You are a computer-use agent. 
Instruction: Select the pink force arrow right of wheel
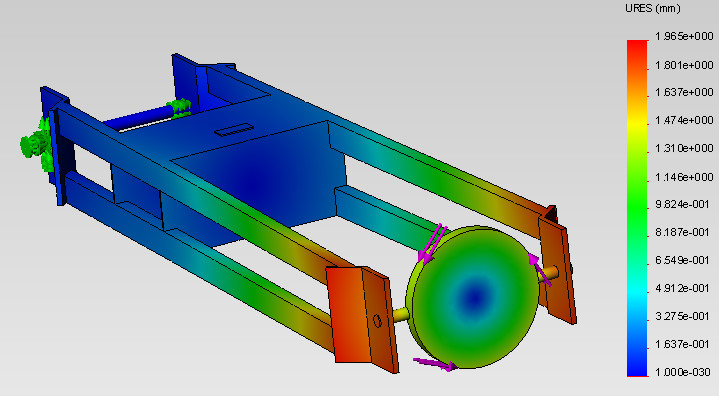tap(540, 269)
